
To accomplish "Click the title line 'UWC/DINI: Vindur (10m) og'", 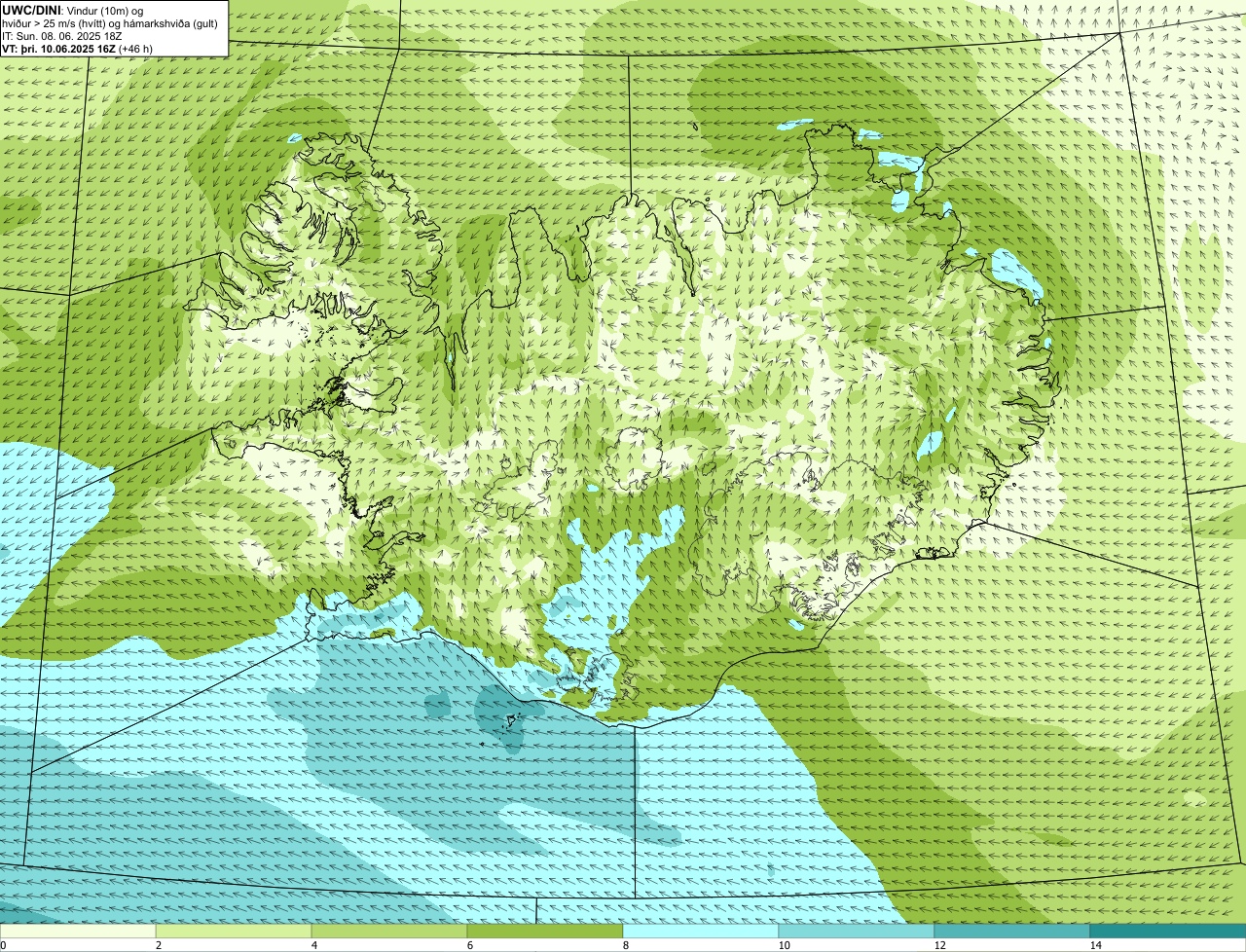I will 73,10.
